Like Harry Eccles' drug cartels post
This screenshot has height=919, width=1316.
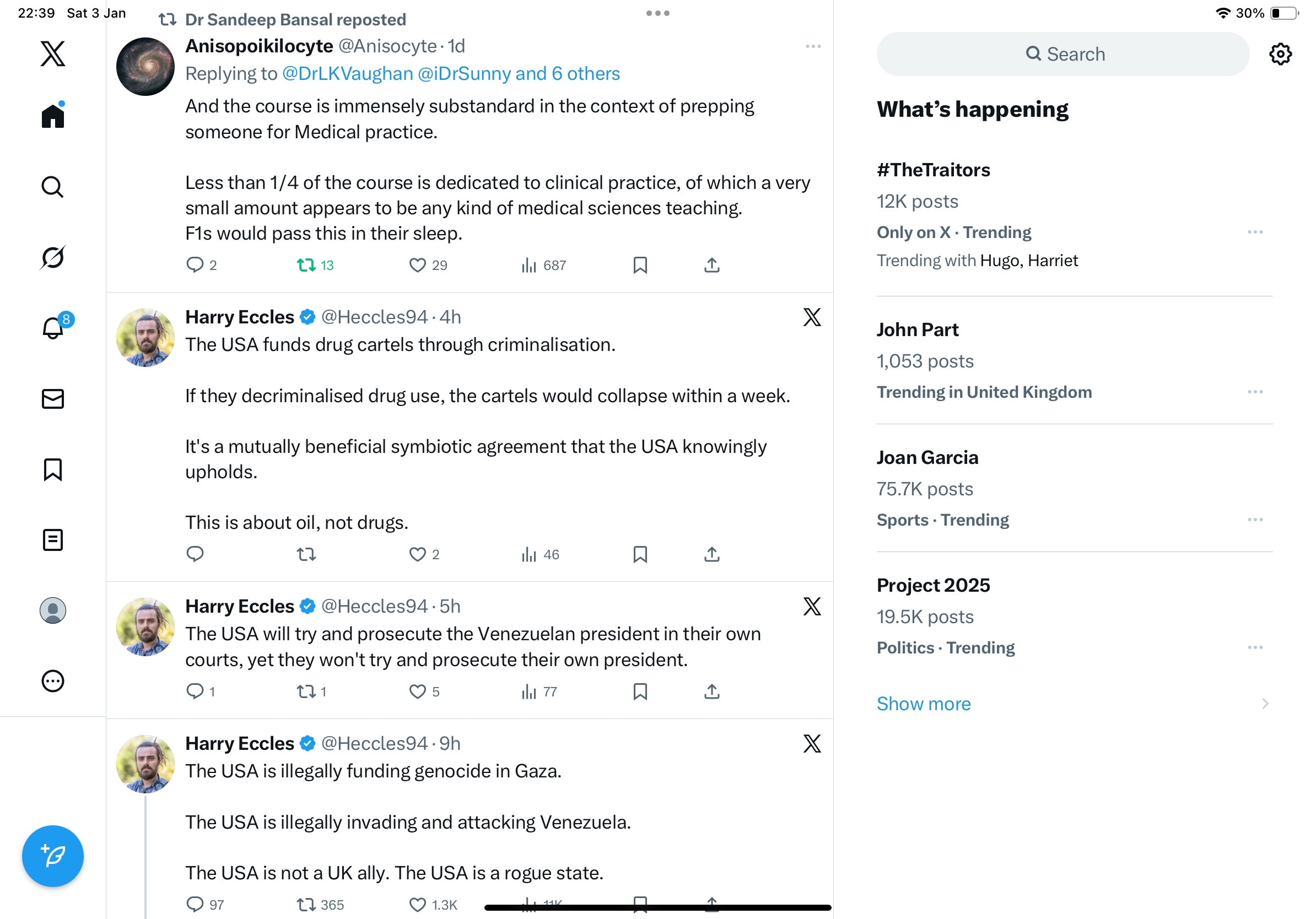point(417,555)
